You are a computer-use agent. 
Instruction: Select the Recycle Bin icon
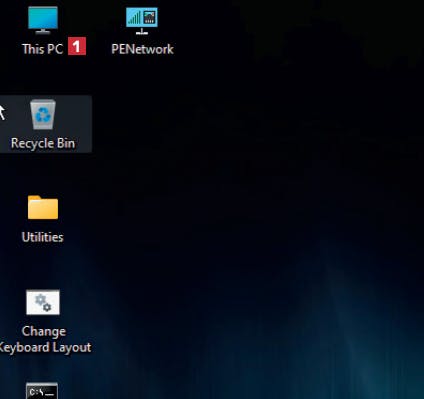(43, 114)
